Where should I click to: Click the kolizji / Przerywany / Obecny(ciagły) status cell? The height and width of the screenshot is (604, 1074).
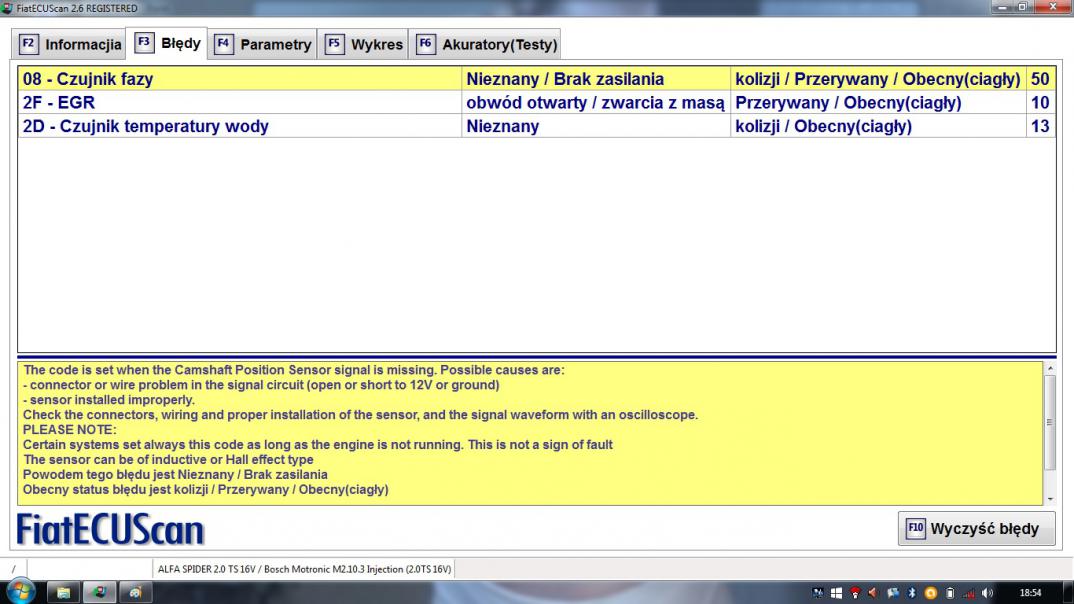coord(878,79)
